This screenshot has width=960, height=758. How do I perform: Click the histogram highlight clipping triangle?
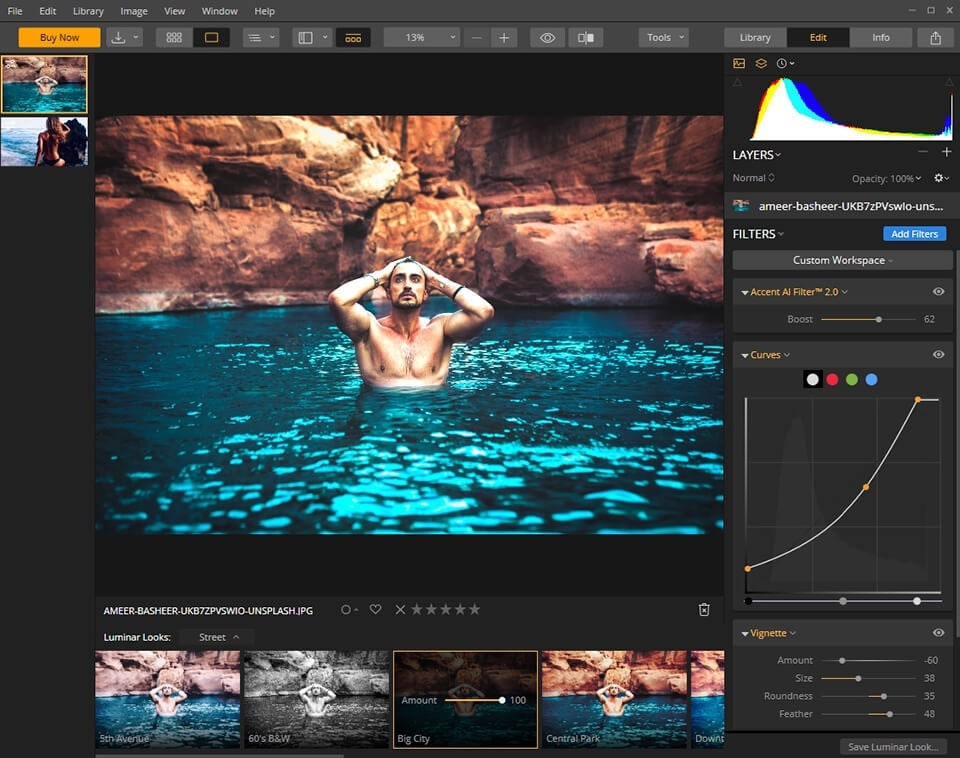click(x=949, y=82)
